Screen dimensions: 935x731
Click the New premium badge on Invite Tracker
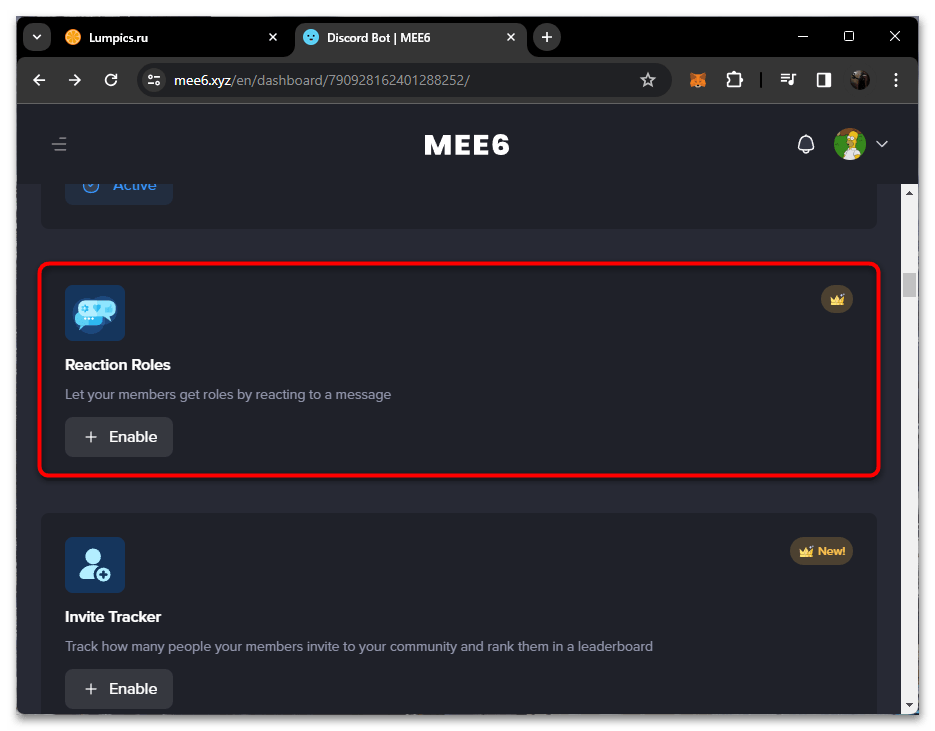pyautogui.click(x=821, y=551)
